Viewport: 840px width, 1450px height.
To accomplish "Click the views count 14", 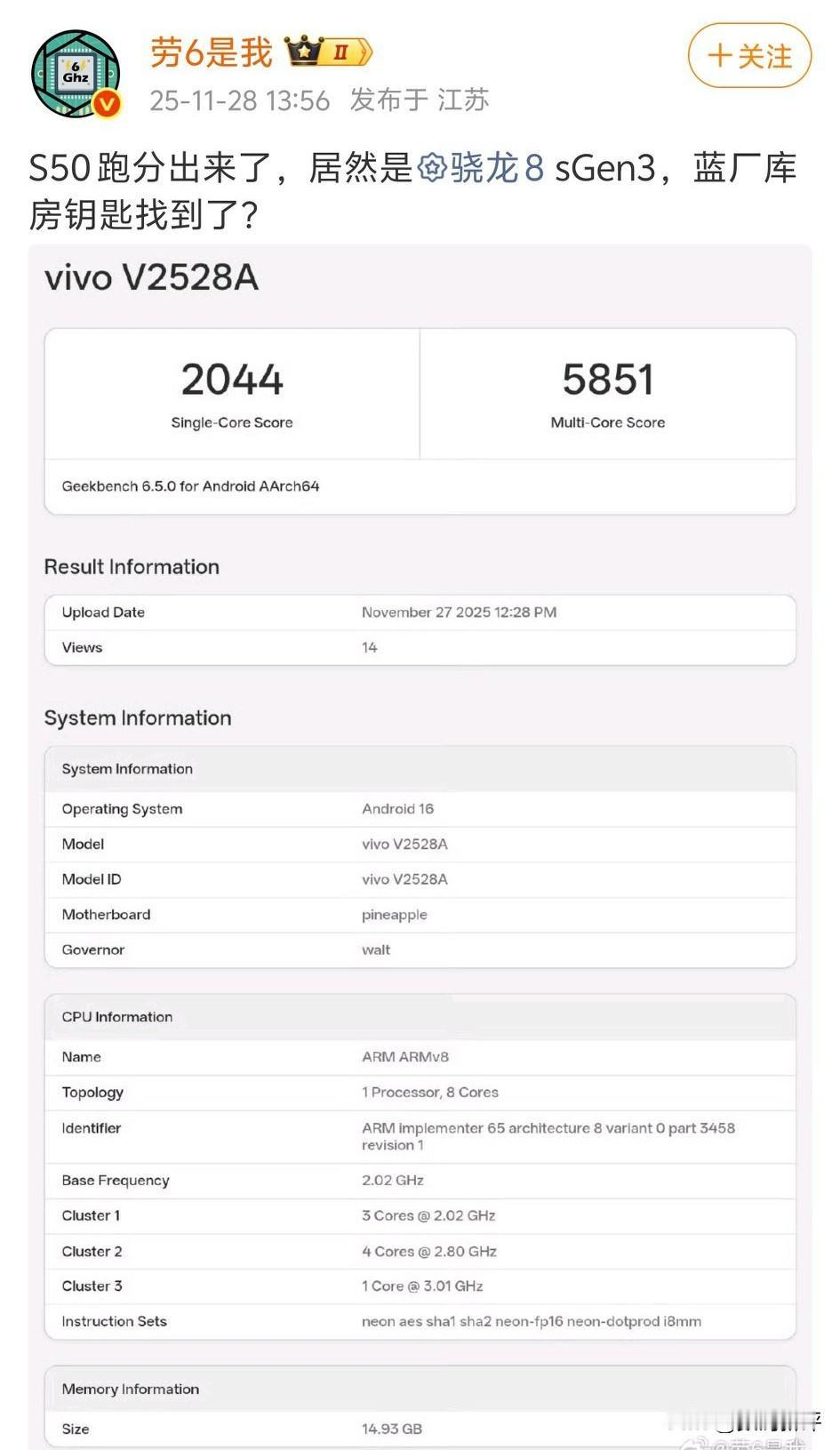I will pyautogui.click(x=369, y=648).
